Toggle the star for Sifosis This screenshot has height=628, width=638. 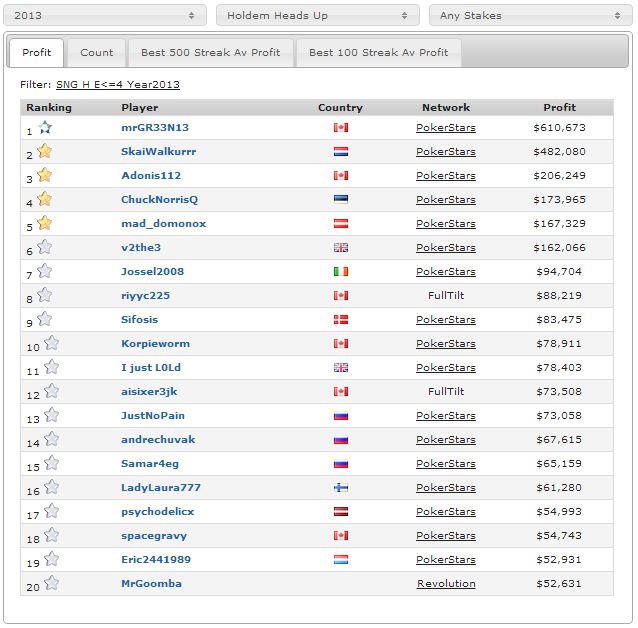[x=45, y=319]
